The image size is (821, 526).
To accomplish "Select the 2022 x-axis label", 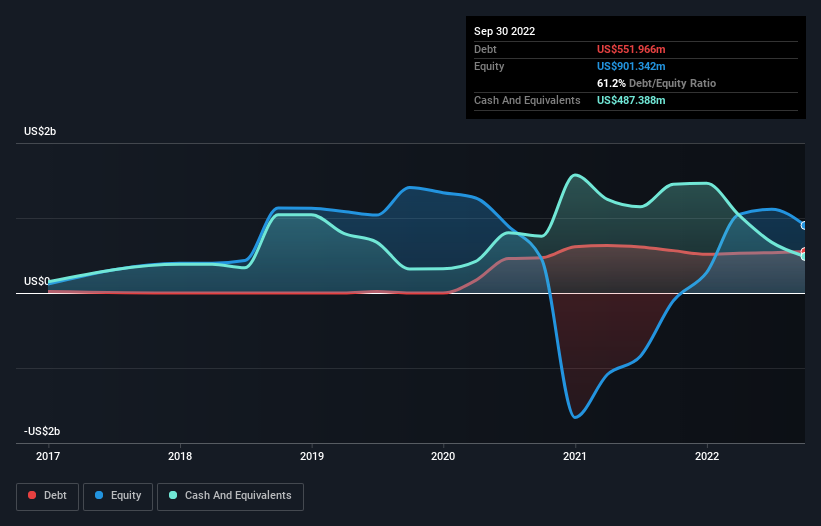I will tap(707, 456).
